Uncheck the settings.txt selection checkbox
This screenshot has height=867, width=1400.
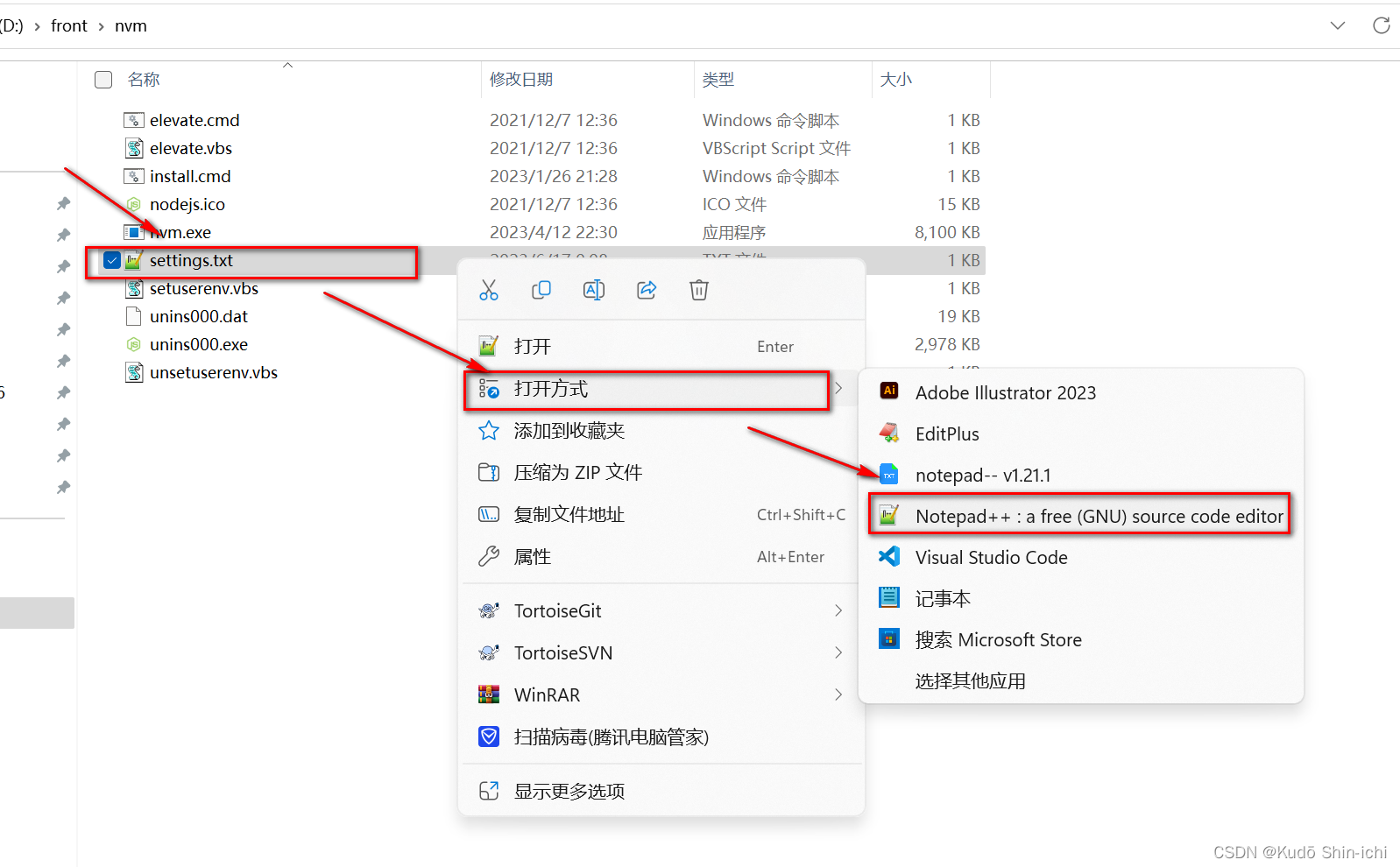[x=111, y=260]
